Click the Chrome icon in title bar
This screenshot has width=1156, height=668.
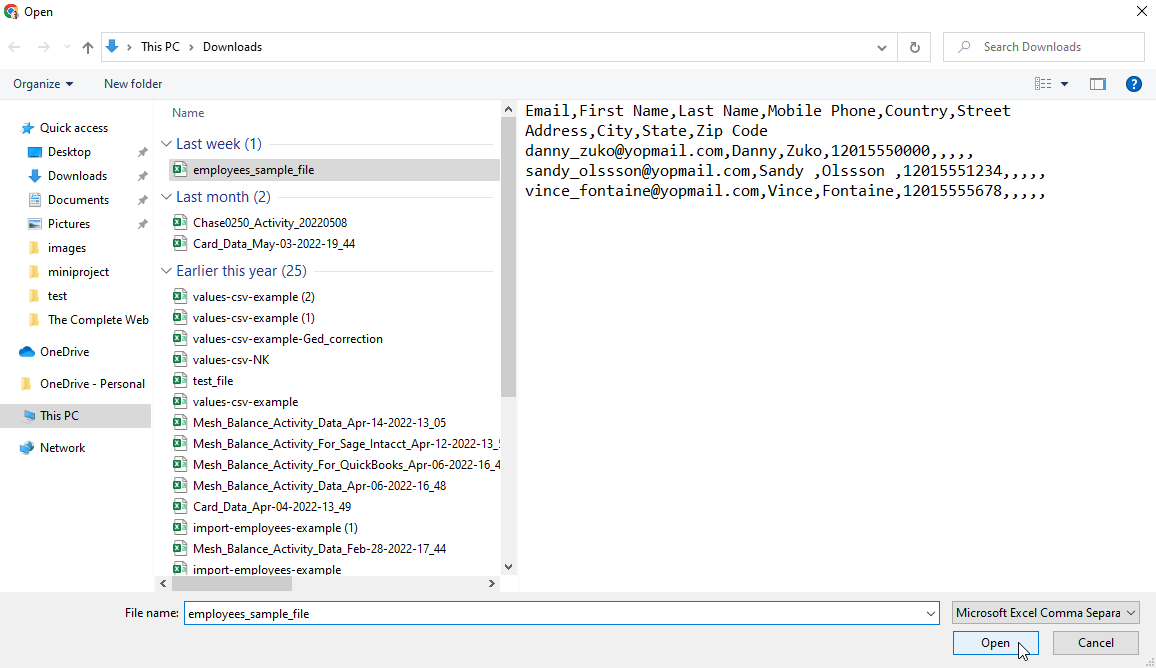(x=11, y=12)
